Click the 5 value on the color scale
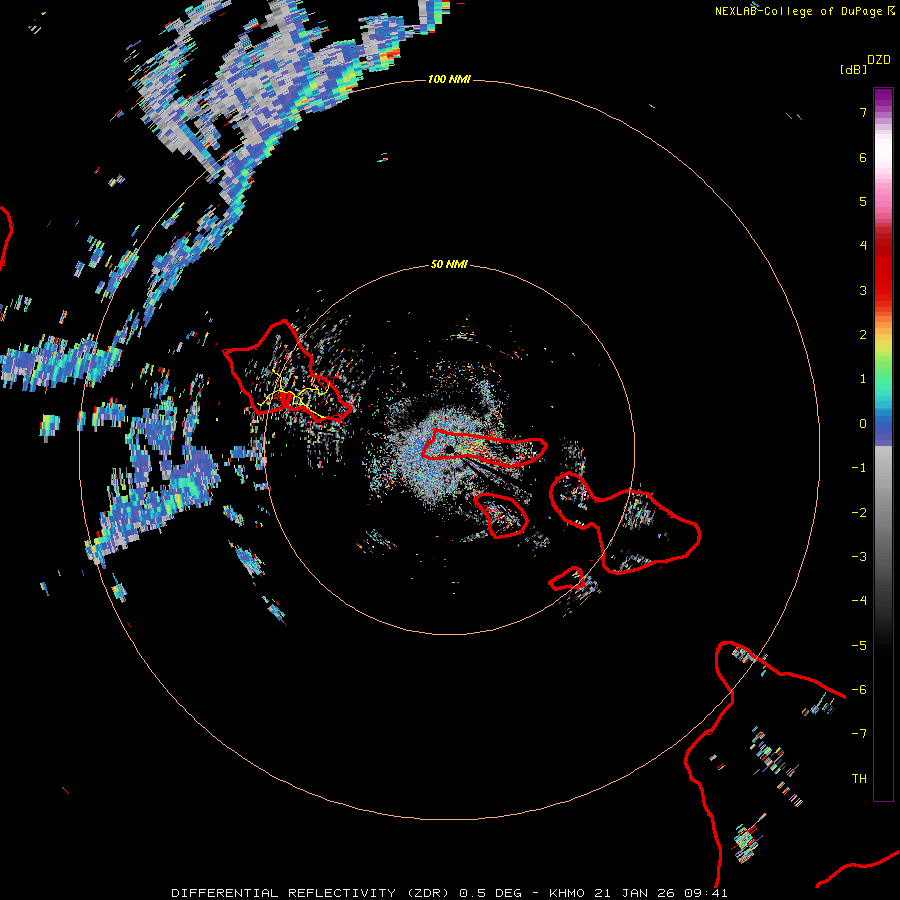Image resolution: width=900 pixels, height=900 pixels. pyautogui.click(x=863, y=201)
